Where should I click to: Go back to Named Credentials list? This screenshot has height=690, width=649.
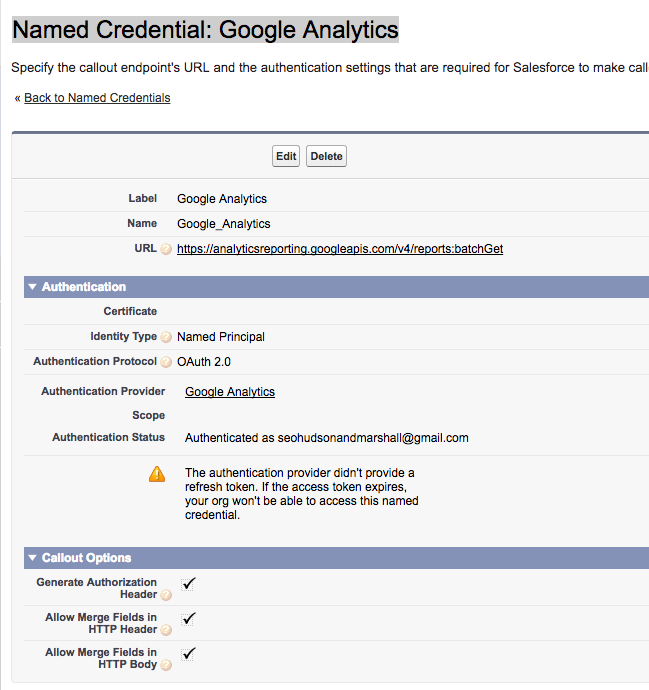click(x=97, y=98)
